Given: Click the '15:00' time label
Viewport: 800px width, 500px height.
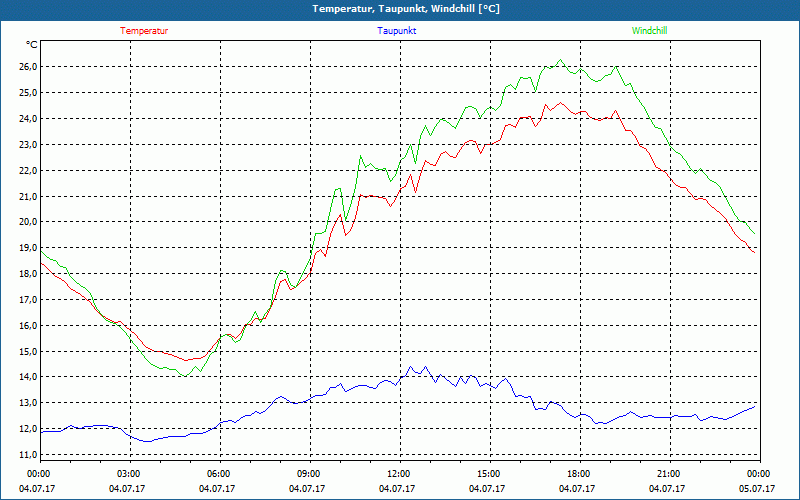Looking at the screenshot, I should coord(490,474).
